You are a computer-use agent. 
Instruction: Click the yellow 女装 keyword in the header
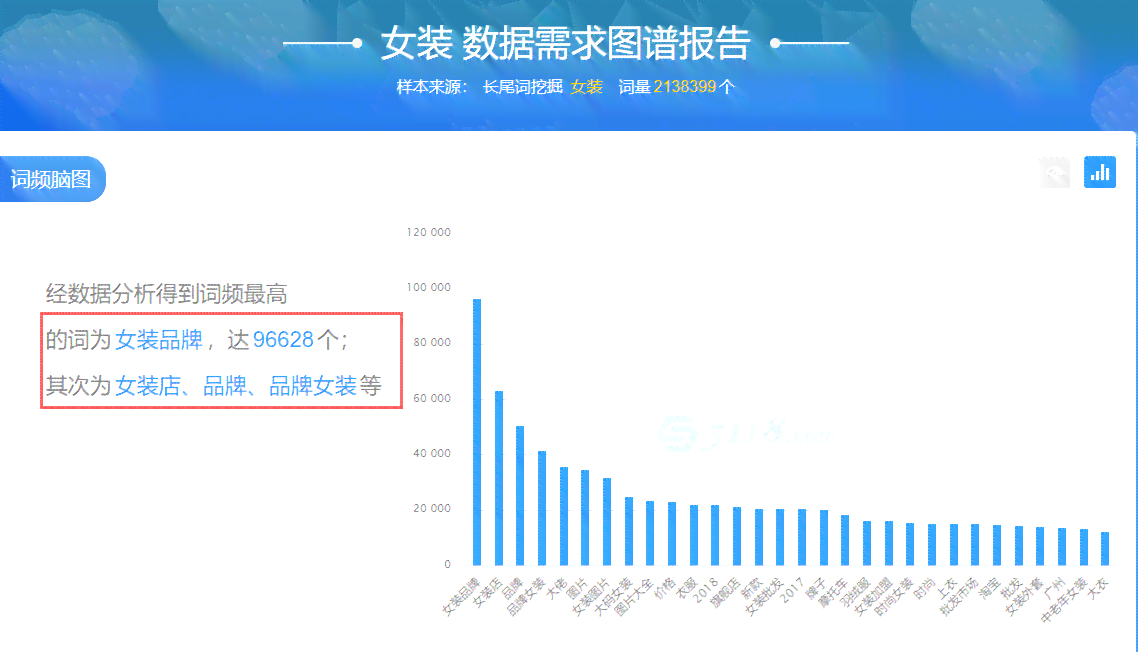tap(586, 87)
